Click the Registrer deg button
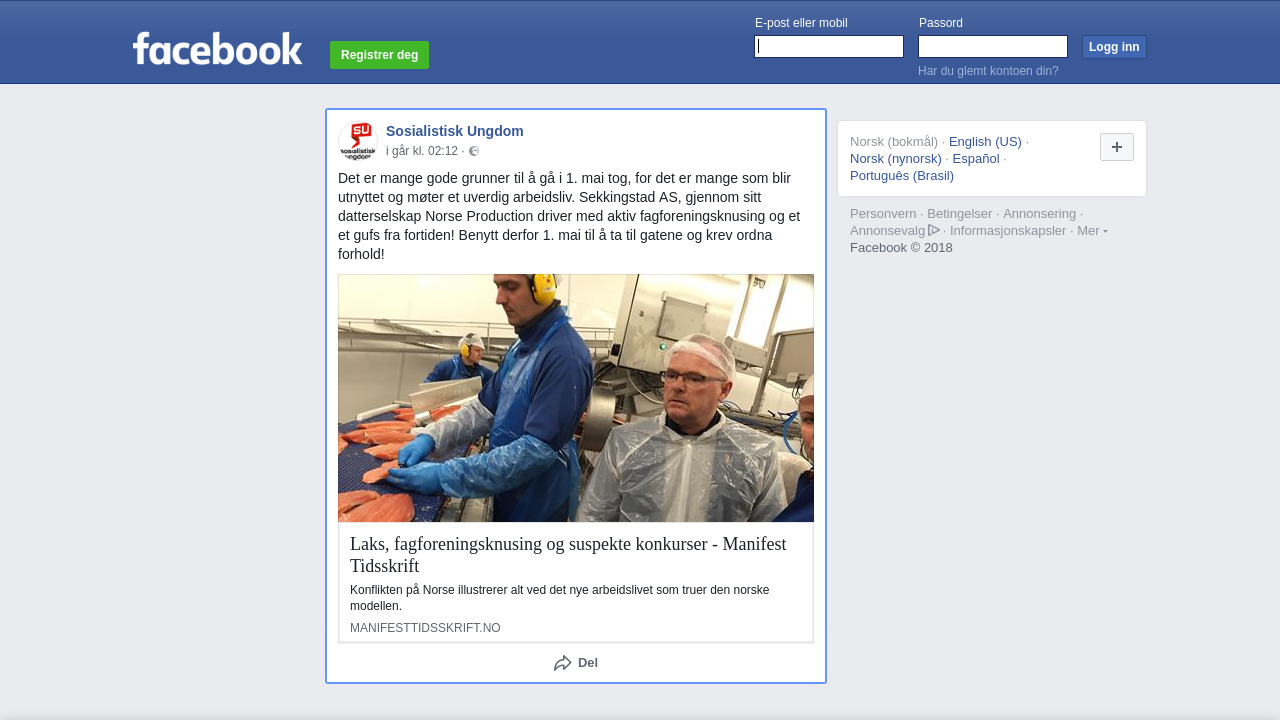 click(379, 55)
